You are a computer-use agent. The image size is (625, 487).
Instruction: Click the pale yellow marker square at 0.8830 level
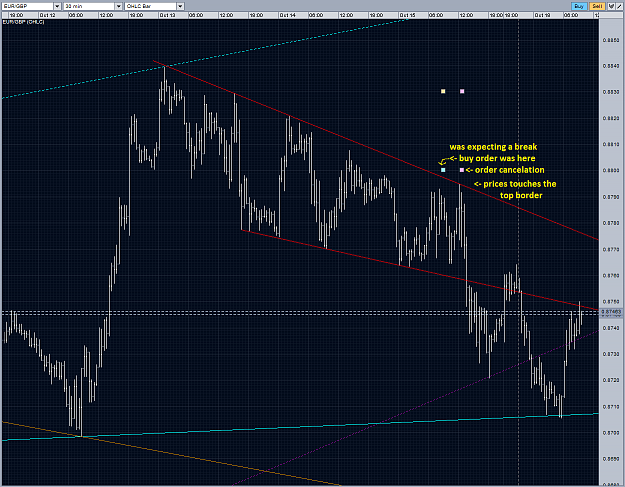[443, 91]
